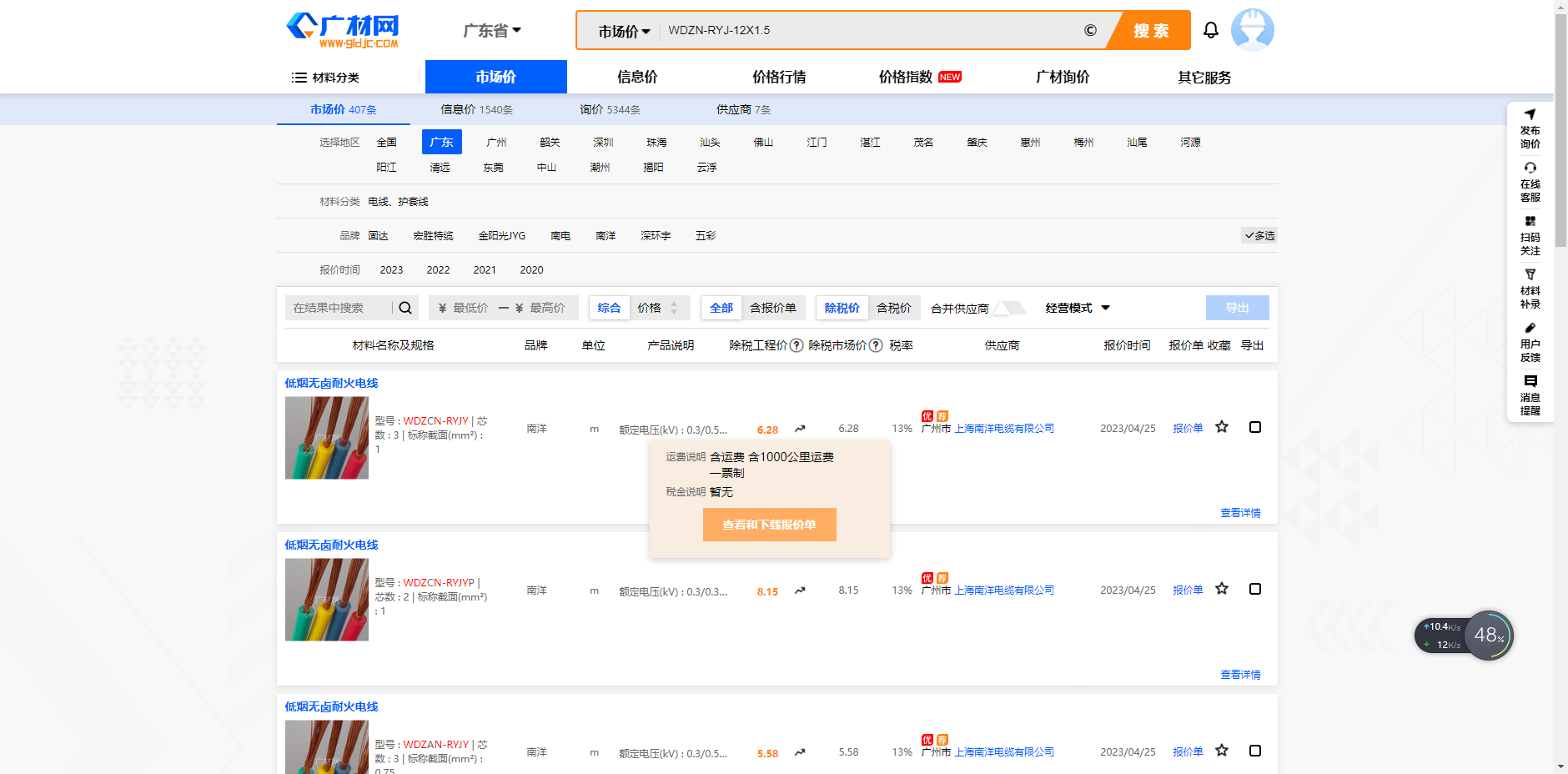Enable 多选 brand multi-select

1259,235
